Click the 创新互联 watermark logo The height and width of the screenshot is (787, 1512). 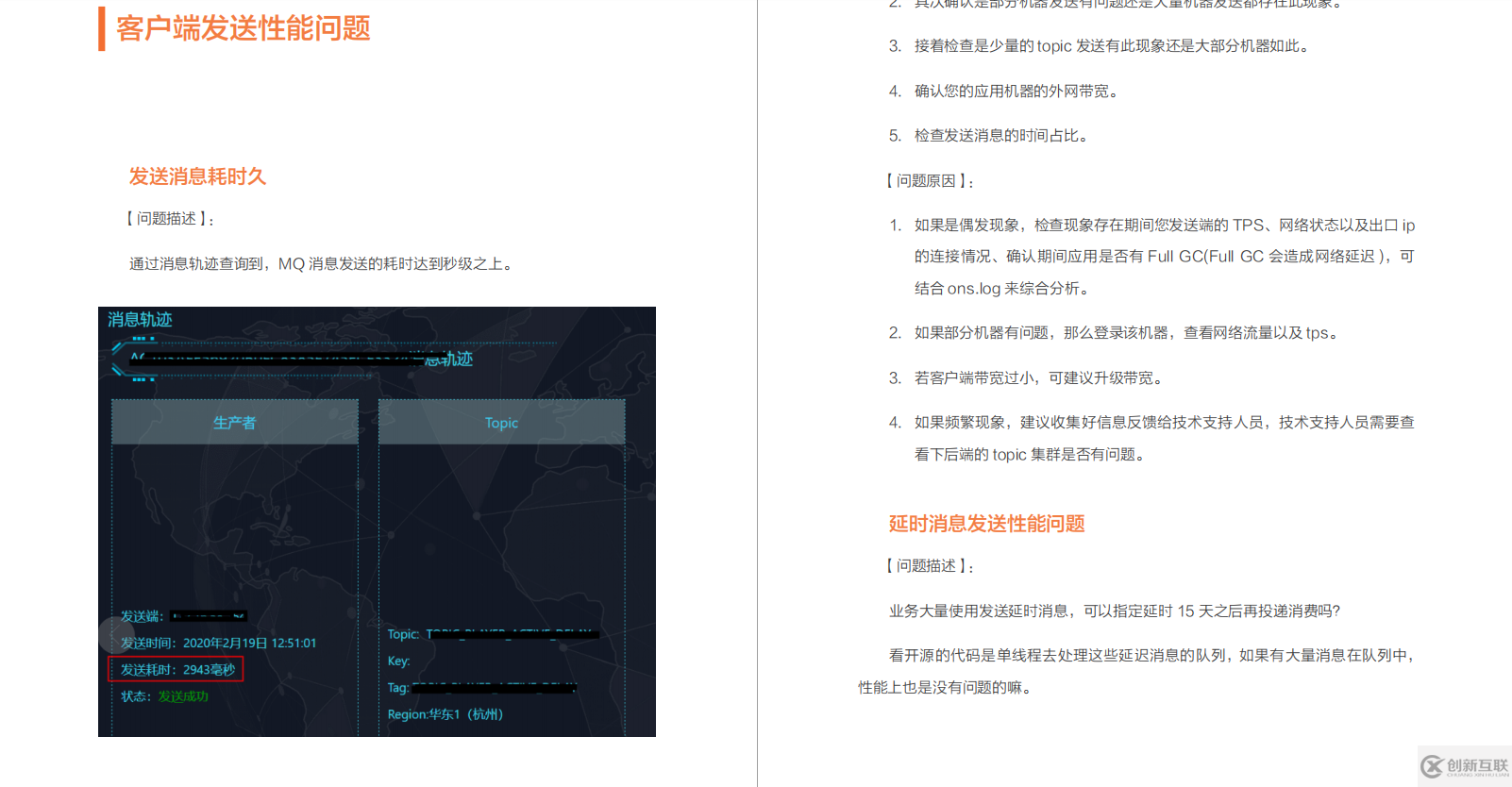click(1464, 765)
